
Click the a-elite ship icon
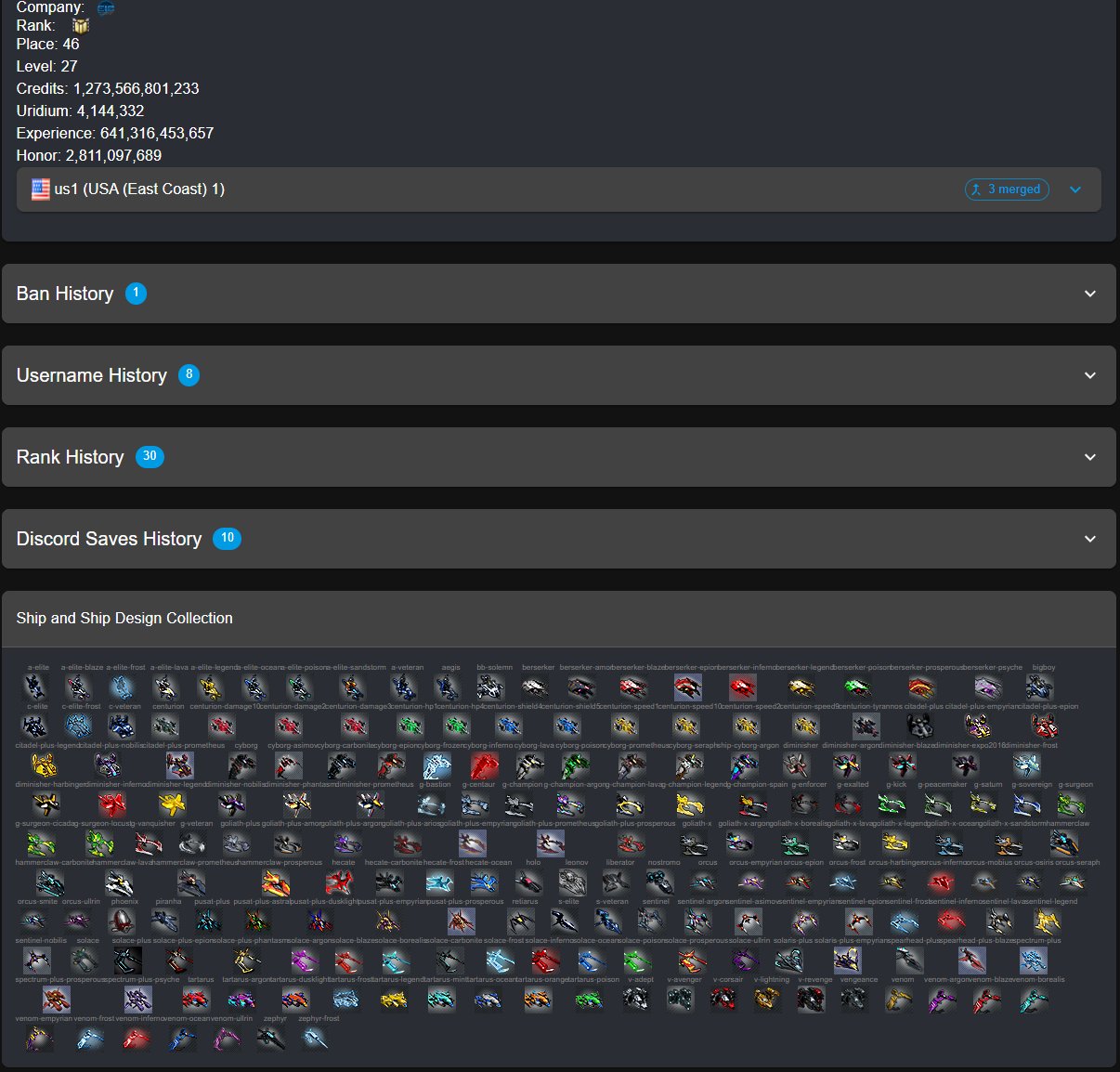pos(34,687)
